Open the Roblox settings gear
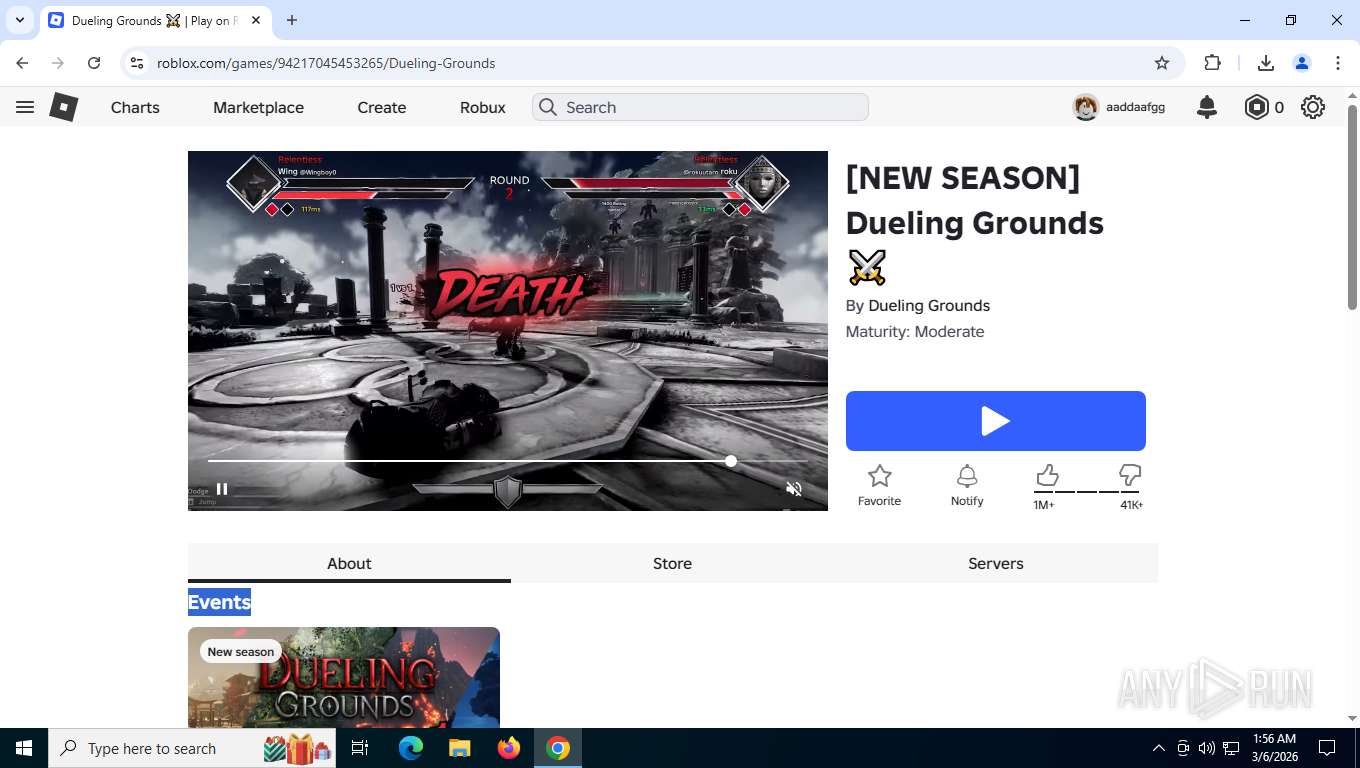The height and width of the screenshot is (768, 1360). click(1313, 107)
